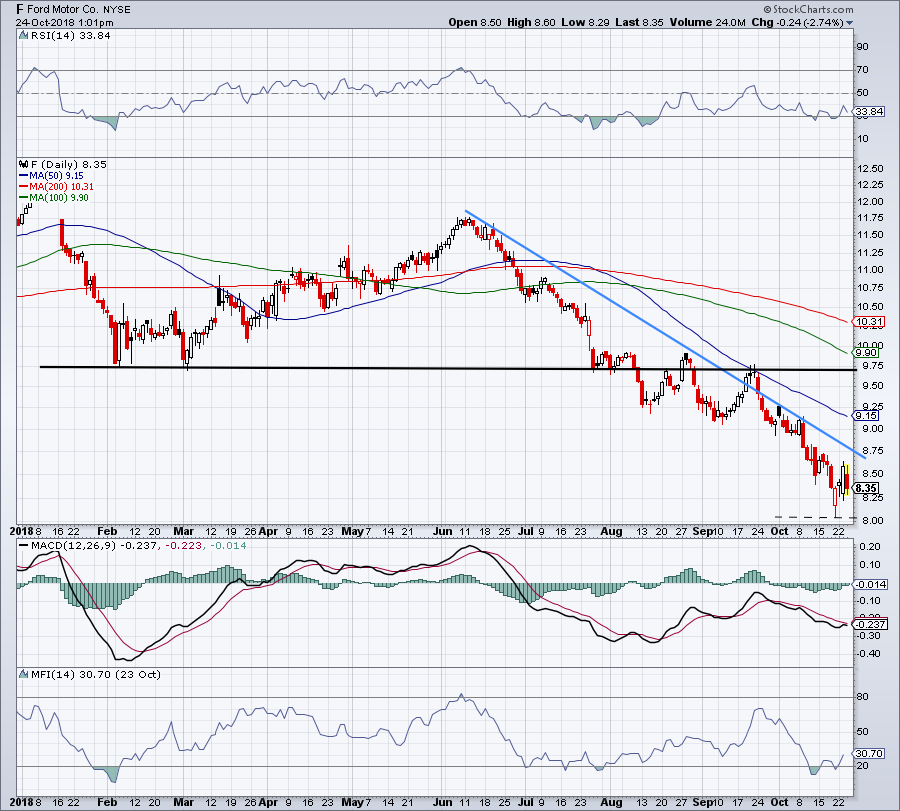Click the 12.00 price axis label

click(x=870, y=202)
